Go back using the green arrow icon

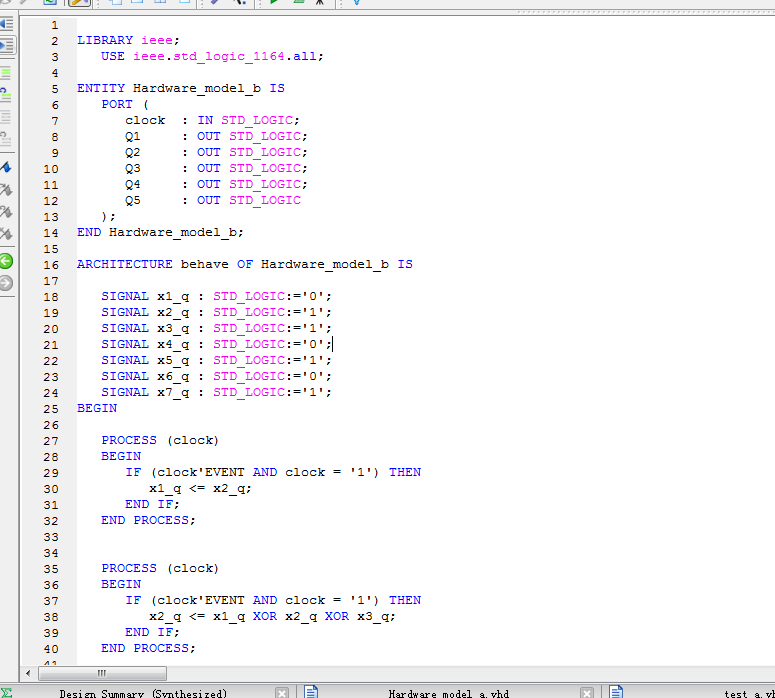click(6, 261)
